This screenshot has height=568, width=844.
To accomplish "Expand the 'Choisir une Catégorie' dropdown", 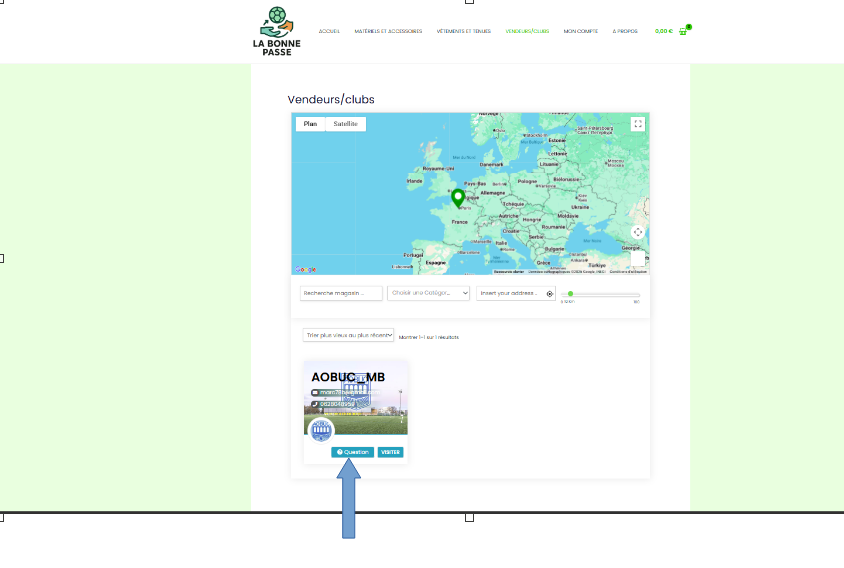I will [429, 293].
